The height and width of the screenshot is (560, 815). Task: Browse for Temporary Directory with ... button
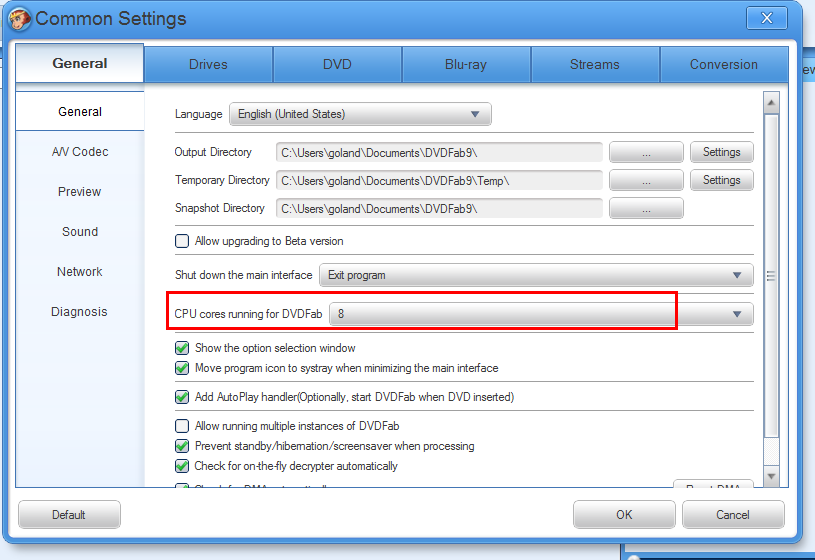(x=646, y=180)
